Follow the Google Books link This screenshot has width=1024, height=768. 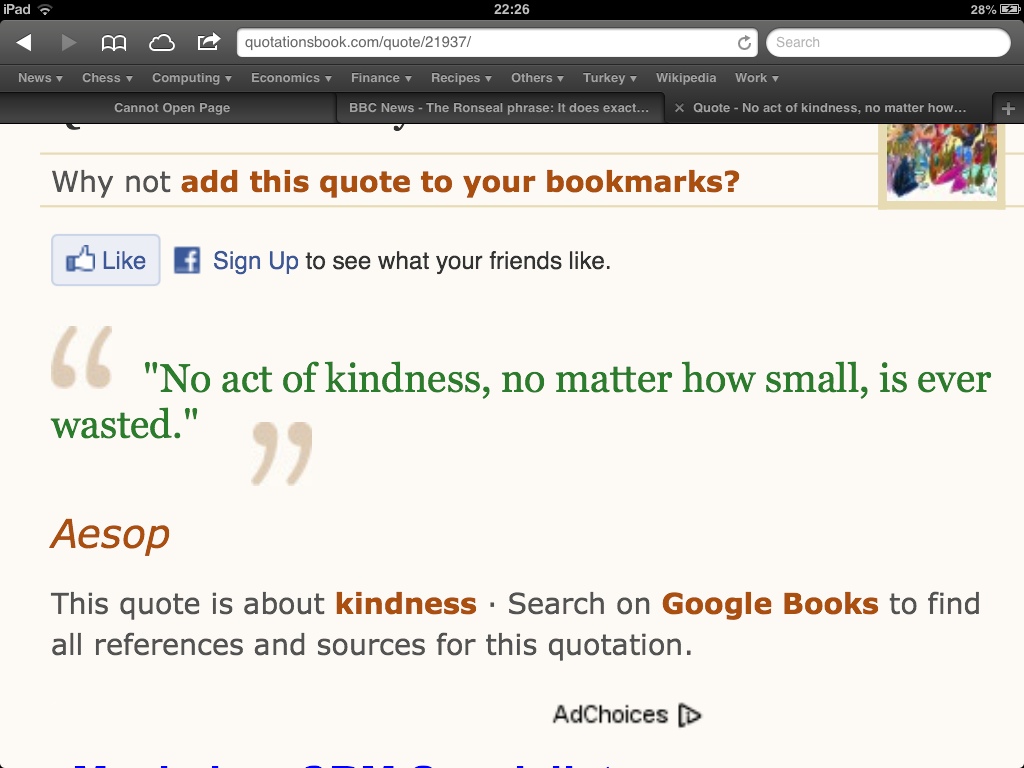[x=770, y=603]
